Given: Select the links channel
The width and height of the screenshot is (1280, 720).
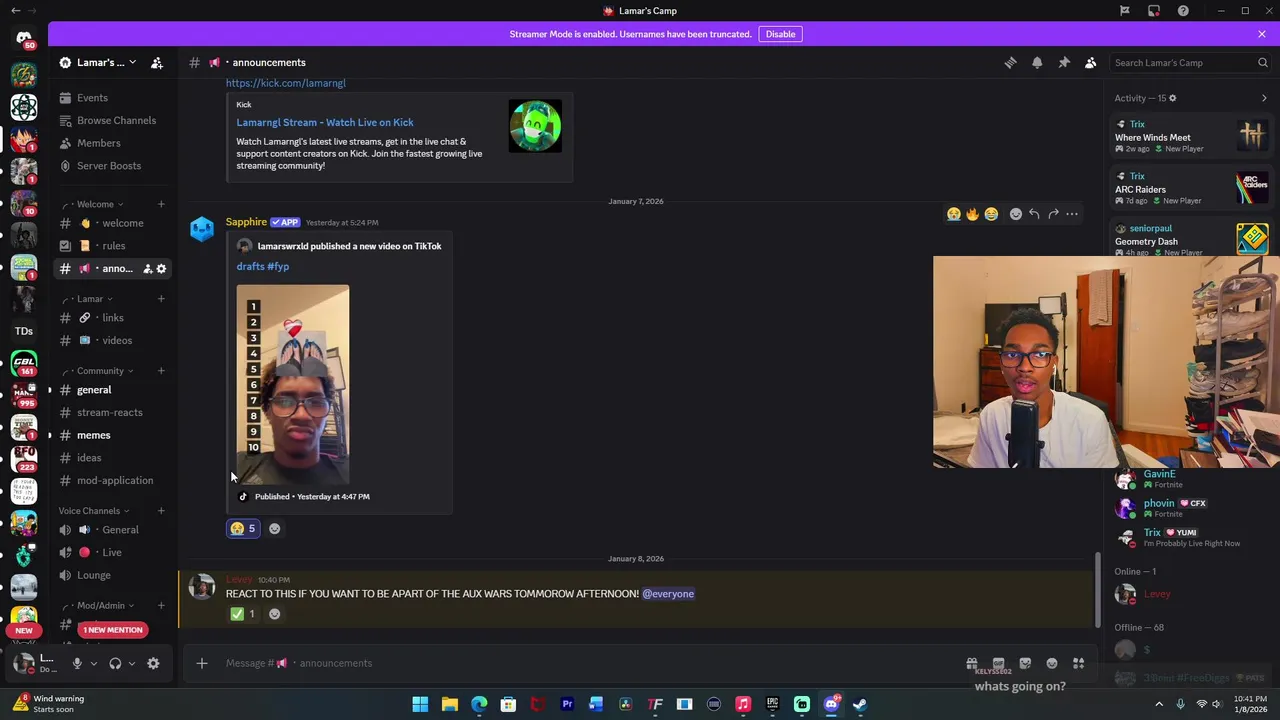Looking at the screenshot, I should coord(112,318).
